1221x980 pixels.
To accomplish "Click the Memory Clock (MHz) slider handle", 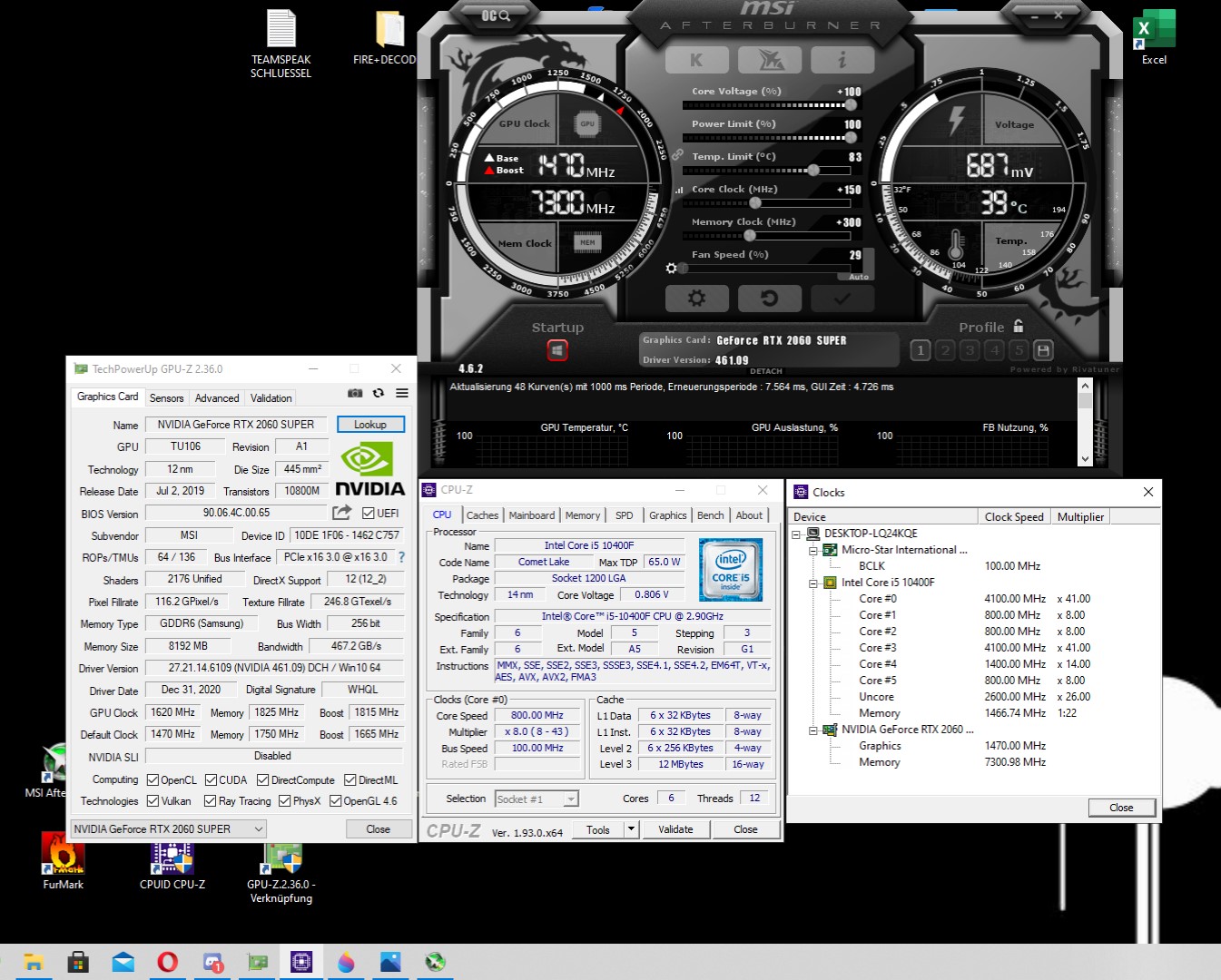I will 749,236.
